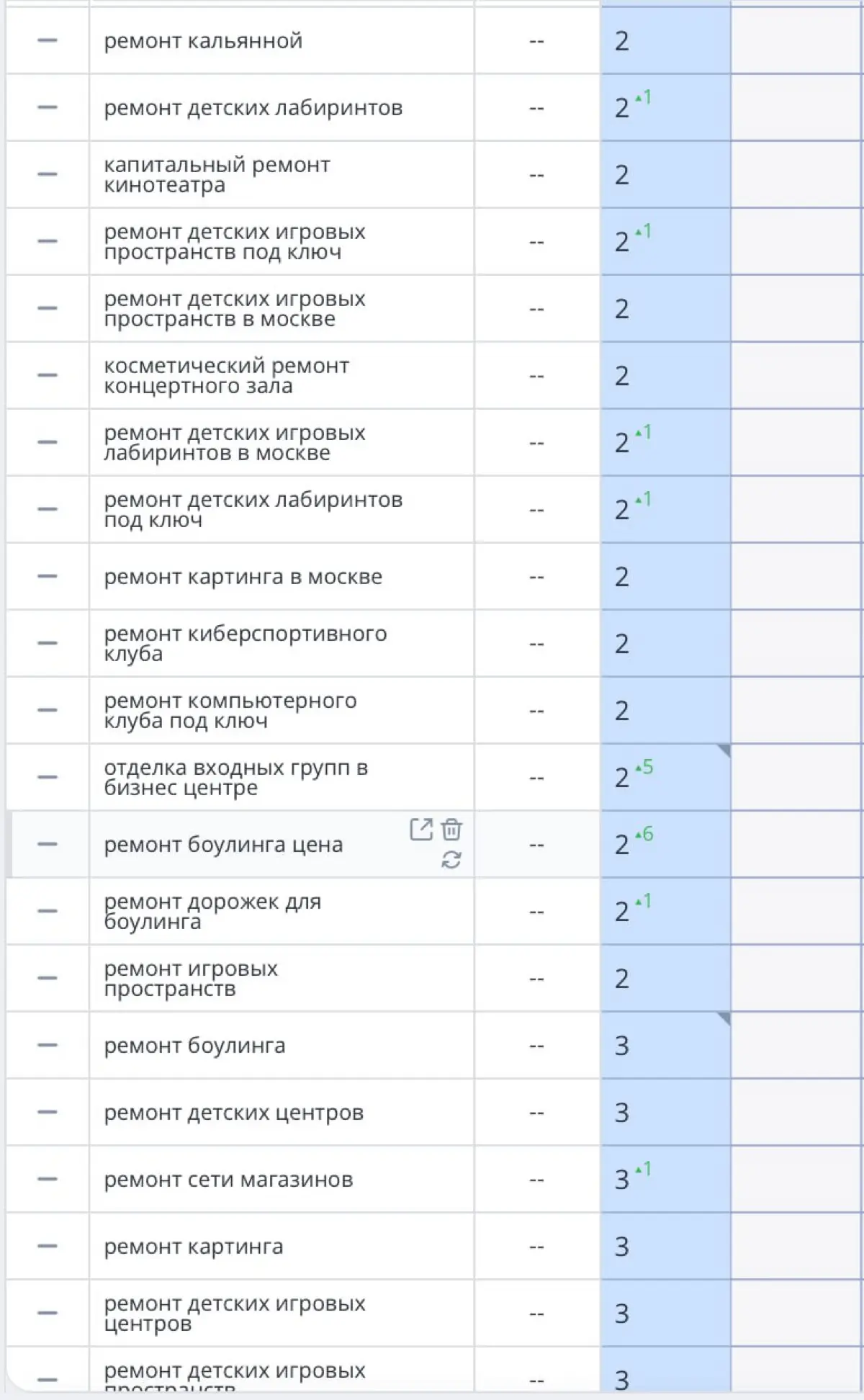Screen dimensions: 864x1400
Task: Select keyword ремонт детских лабиринтов
Action: pos(253,108)
